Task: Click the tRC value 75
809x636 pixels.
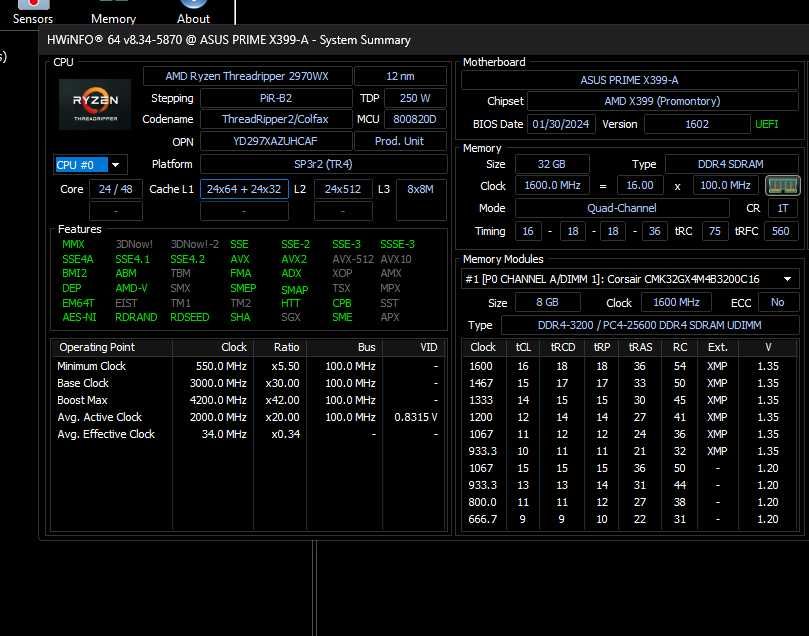Action: pyautogui.click(x=715, y=231)
